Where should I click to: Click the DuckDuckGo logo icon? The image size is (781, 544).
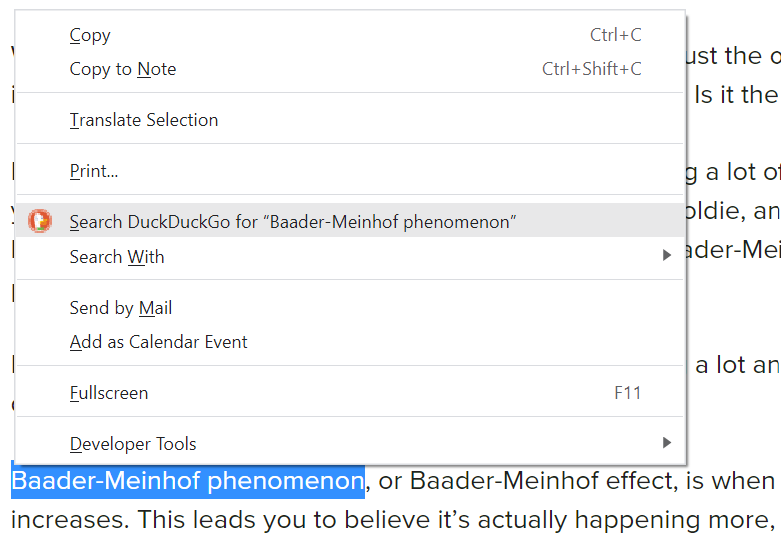click(x=40, y=221)
